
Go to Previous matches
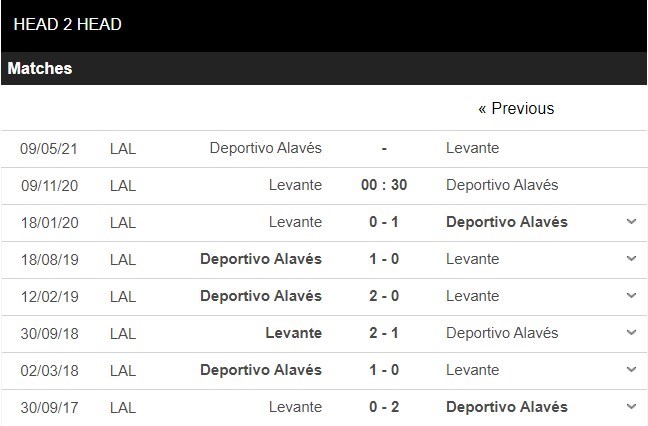coord(516,108)
